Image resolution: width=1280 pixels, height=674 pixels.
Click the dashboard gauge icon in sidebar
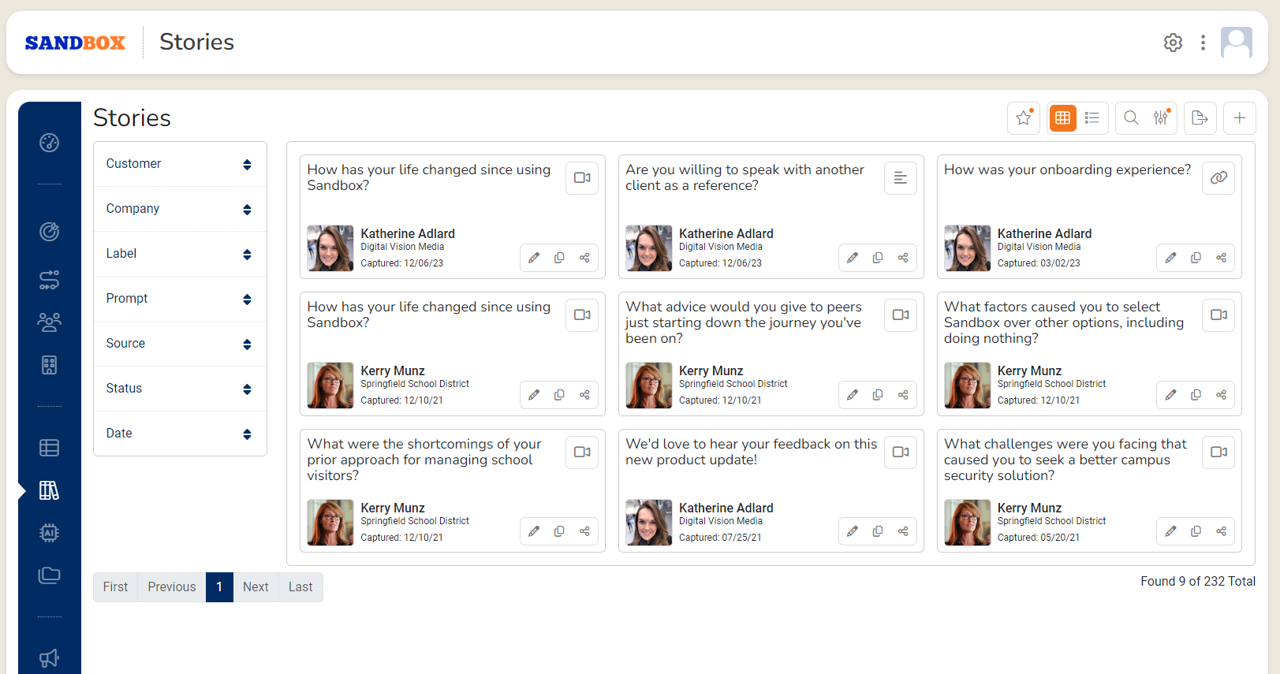tap(49, 143)
